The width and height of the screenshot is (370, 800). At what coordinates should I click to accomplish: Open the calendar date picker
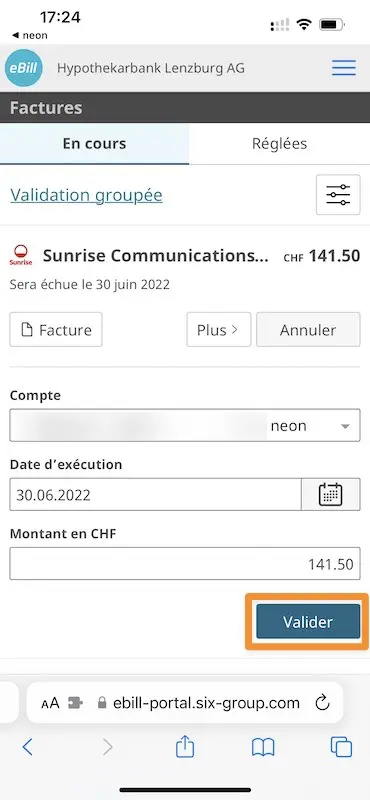(331, 494)
